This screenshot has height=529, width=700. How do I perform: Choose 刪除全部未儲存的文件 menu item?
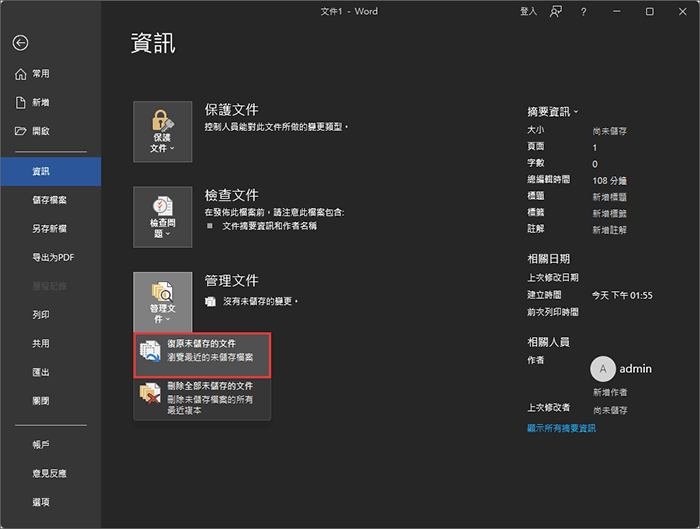202,398
